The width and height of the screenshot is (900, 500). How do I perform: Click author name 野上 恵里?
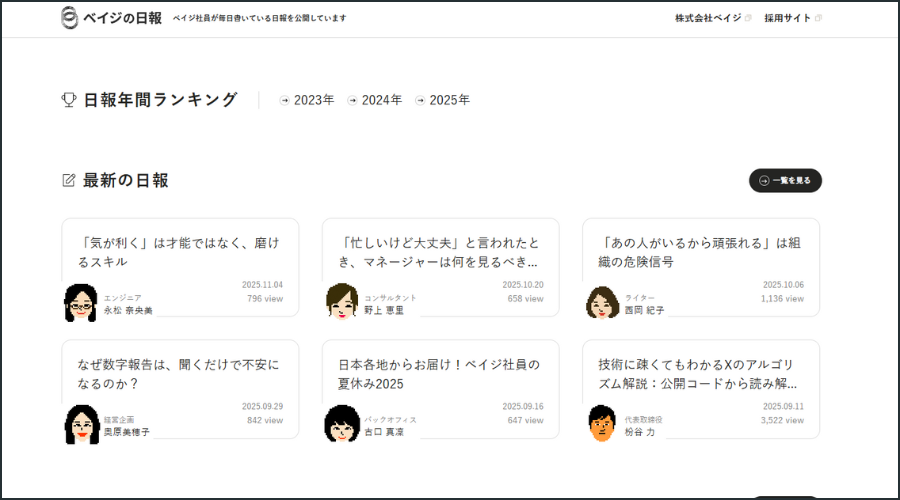(x=384, y=311)
